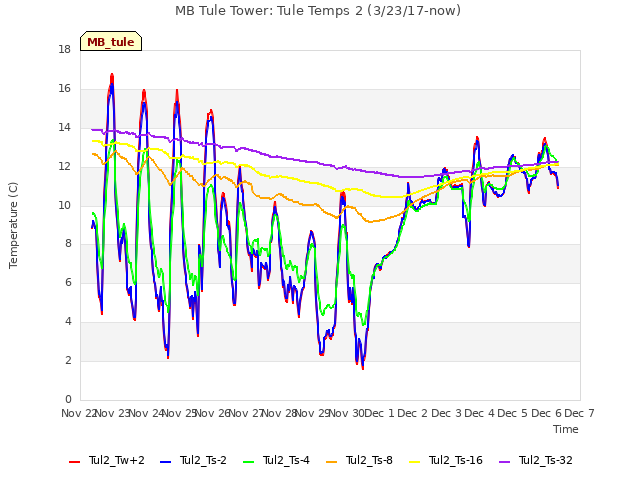Select the Tul2_Ts-4 legend label

tap(287, 460)
